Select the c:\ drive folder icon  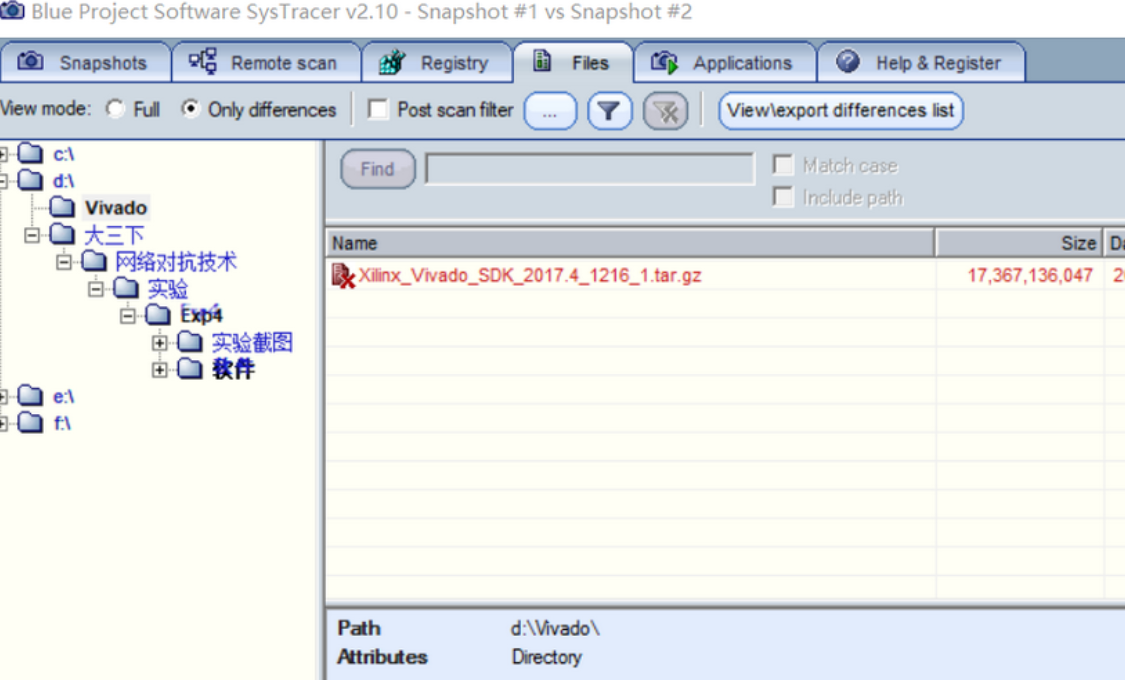pos(30,153)
